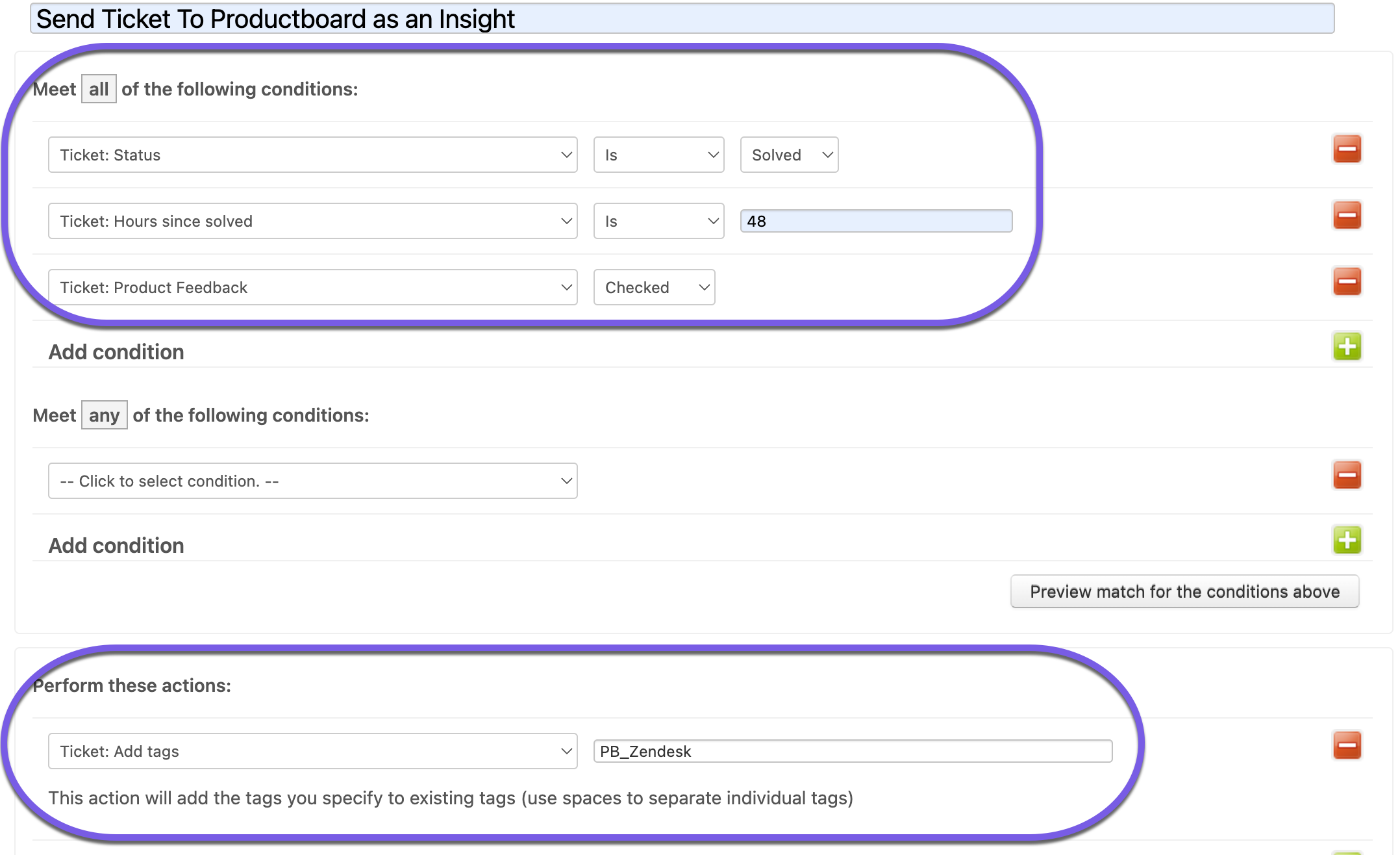Remove the Product Feedback condition row

point(1347,281)
